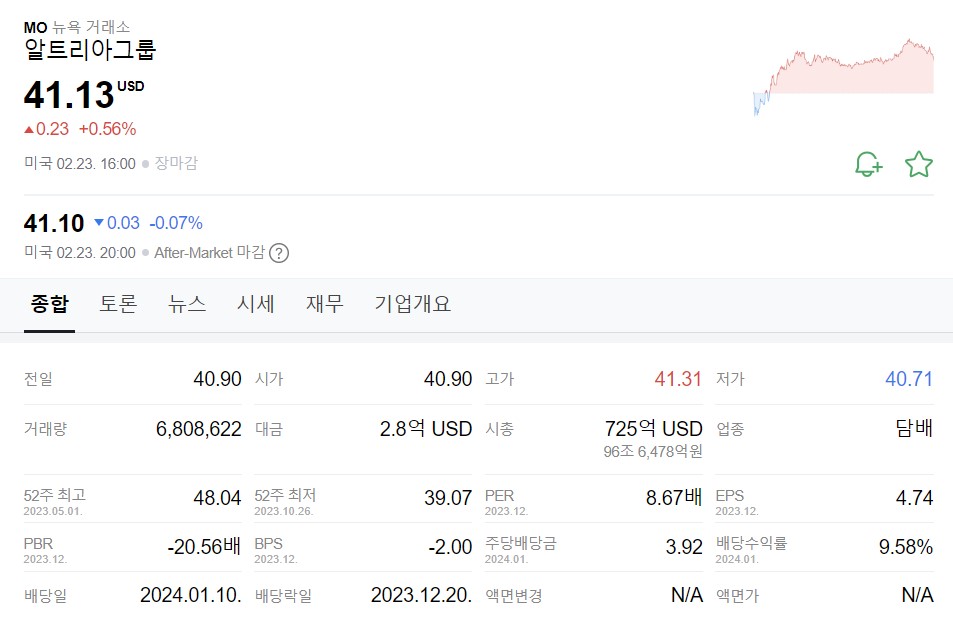Click the 업종 value 담배
953x617 pixels.
pyautogui.click(x=914, y=428)
